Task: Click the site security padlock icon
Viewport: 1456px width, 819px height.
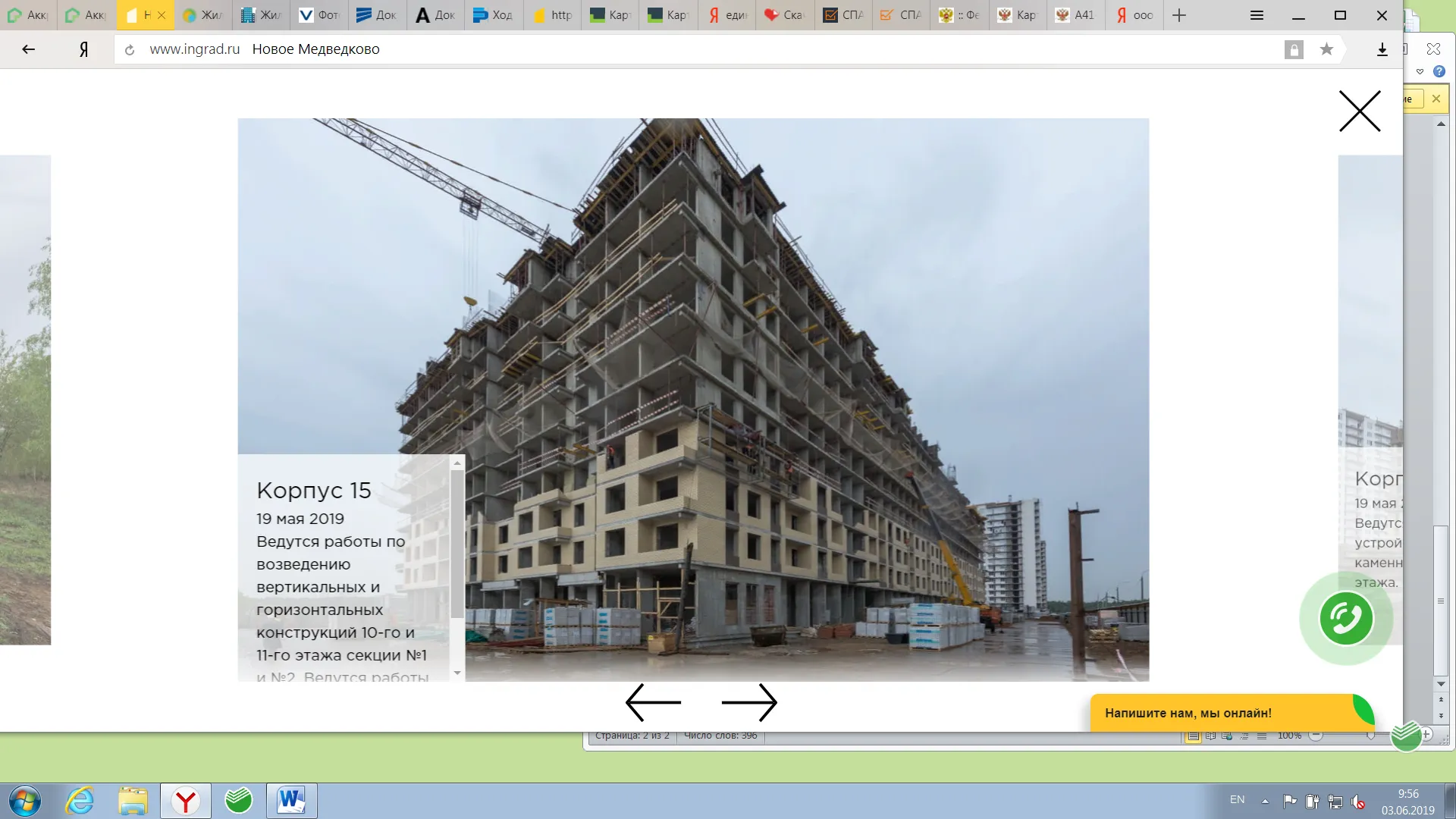Action: (x=1294, y=50)
